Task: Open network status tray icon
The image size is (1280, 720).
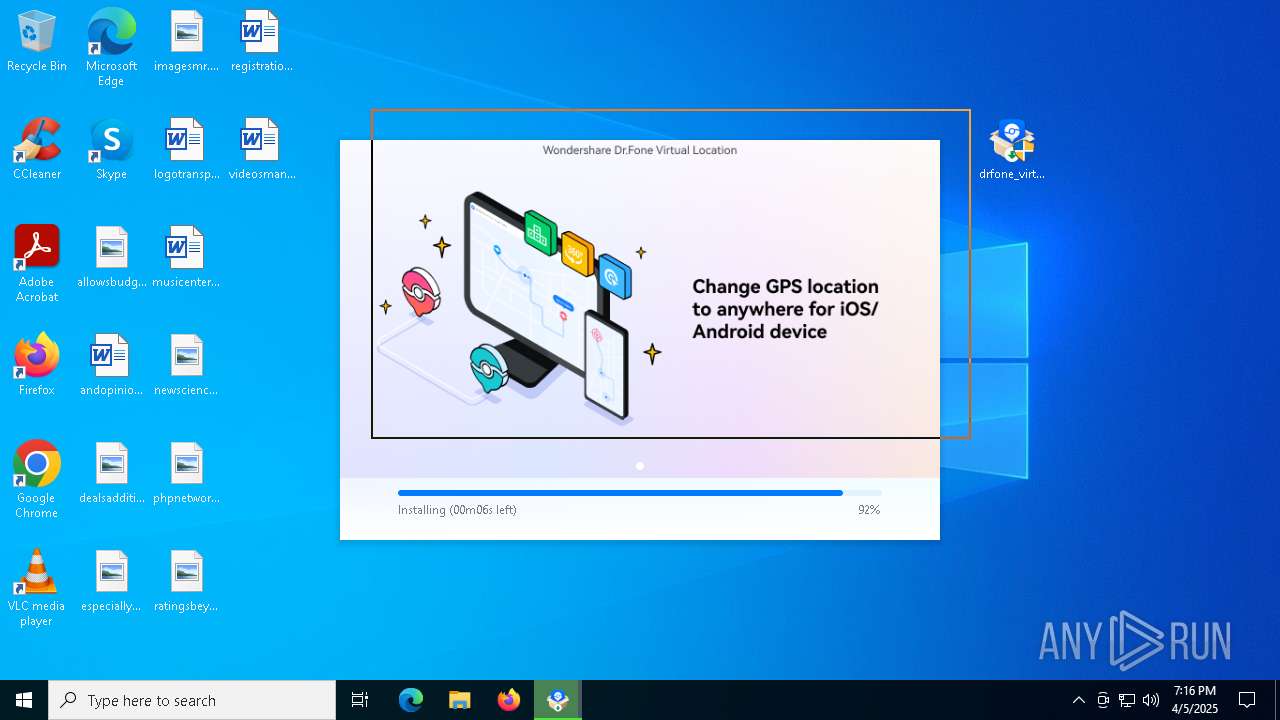Action: [x=1127, y=700]
